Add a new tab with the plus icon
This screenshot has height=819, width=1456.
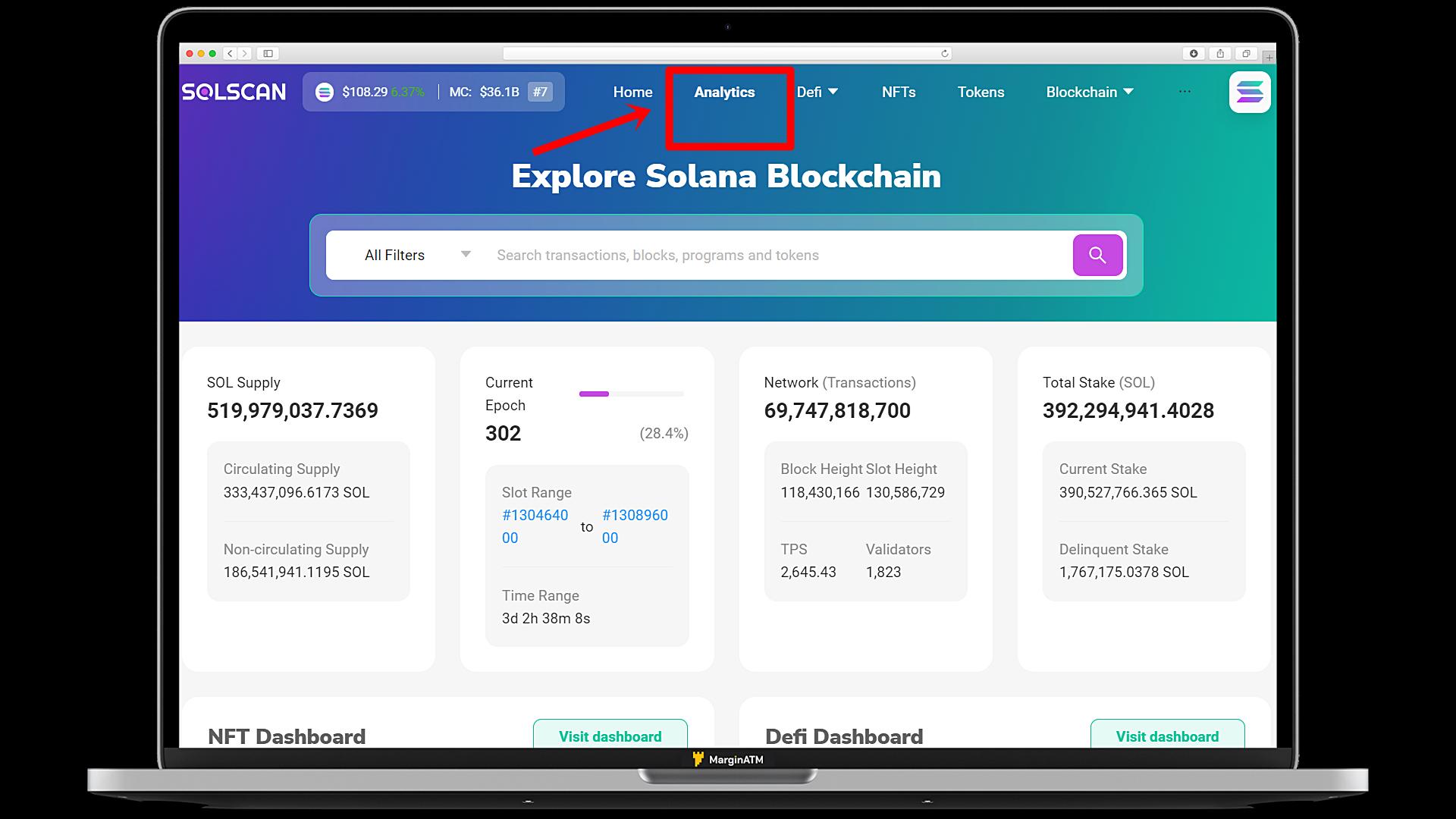point(1269,57)
